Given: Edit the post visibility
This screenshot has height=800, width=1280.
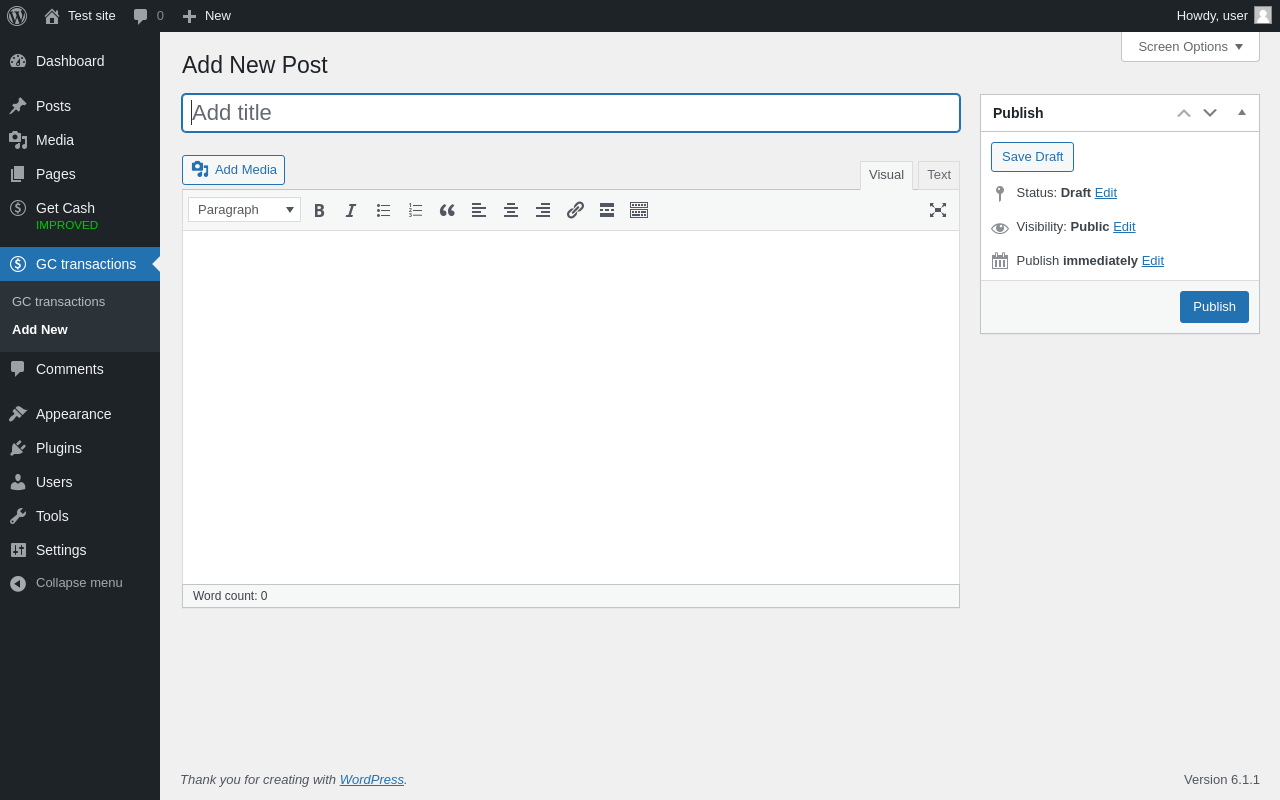Looking at the screenshot, I should point(1124,226).
